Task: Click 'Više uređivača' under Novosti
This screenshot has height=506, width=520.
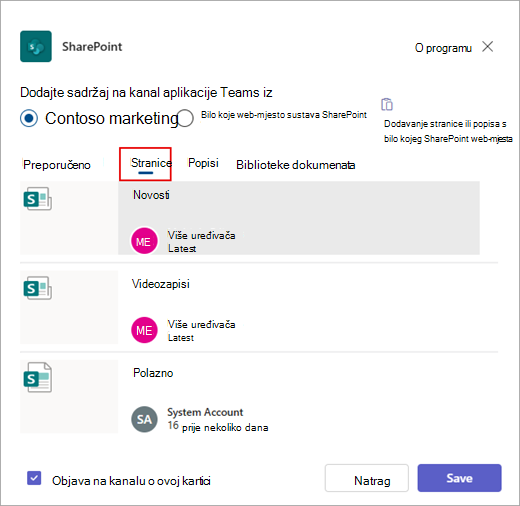Action: 201,235
